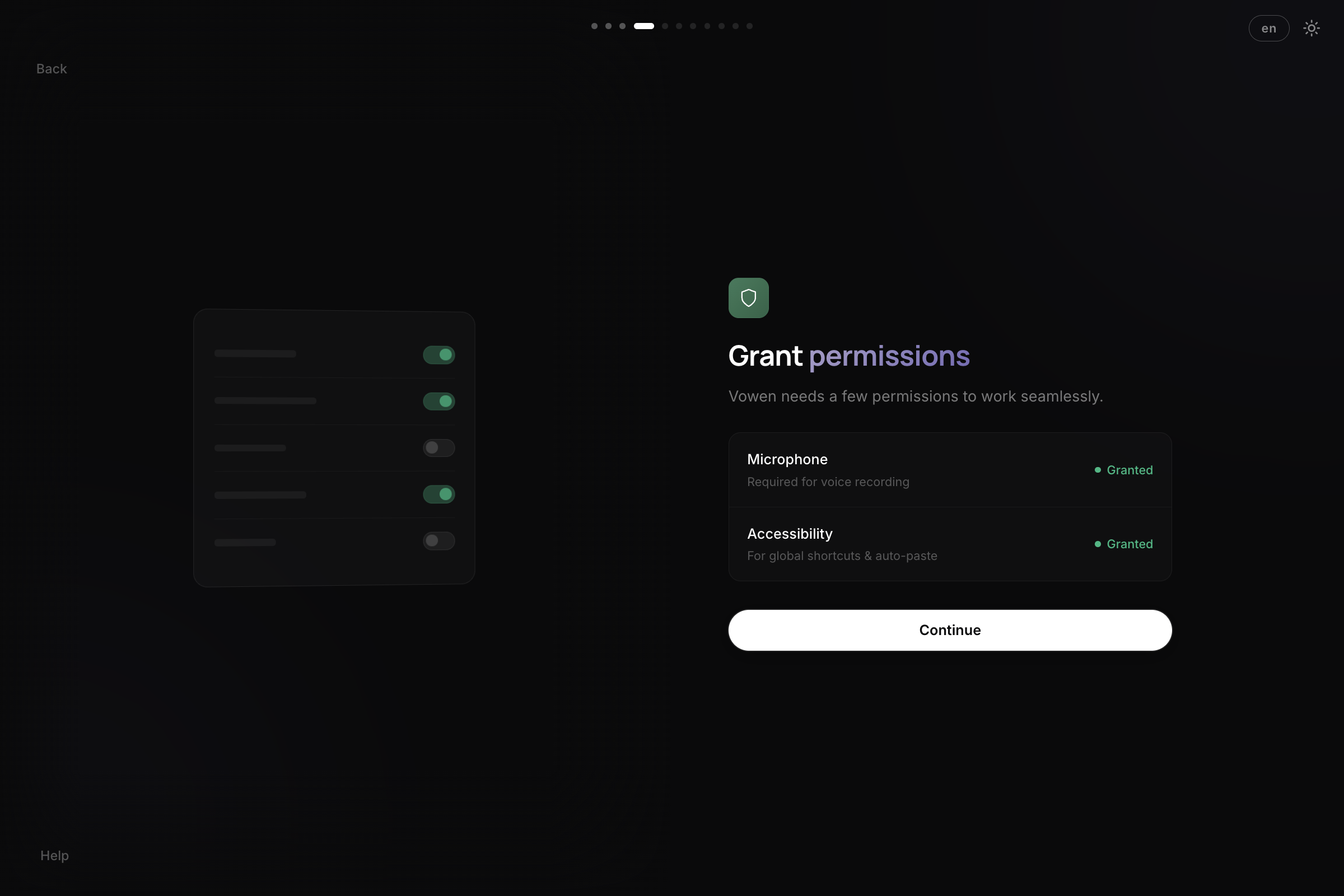Toggle the second switch in illustration card
The height and width of the screenshot is (896, 1344).
[439, 401]
